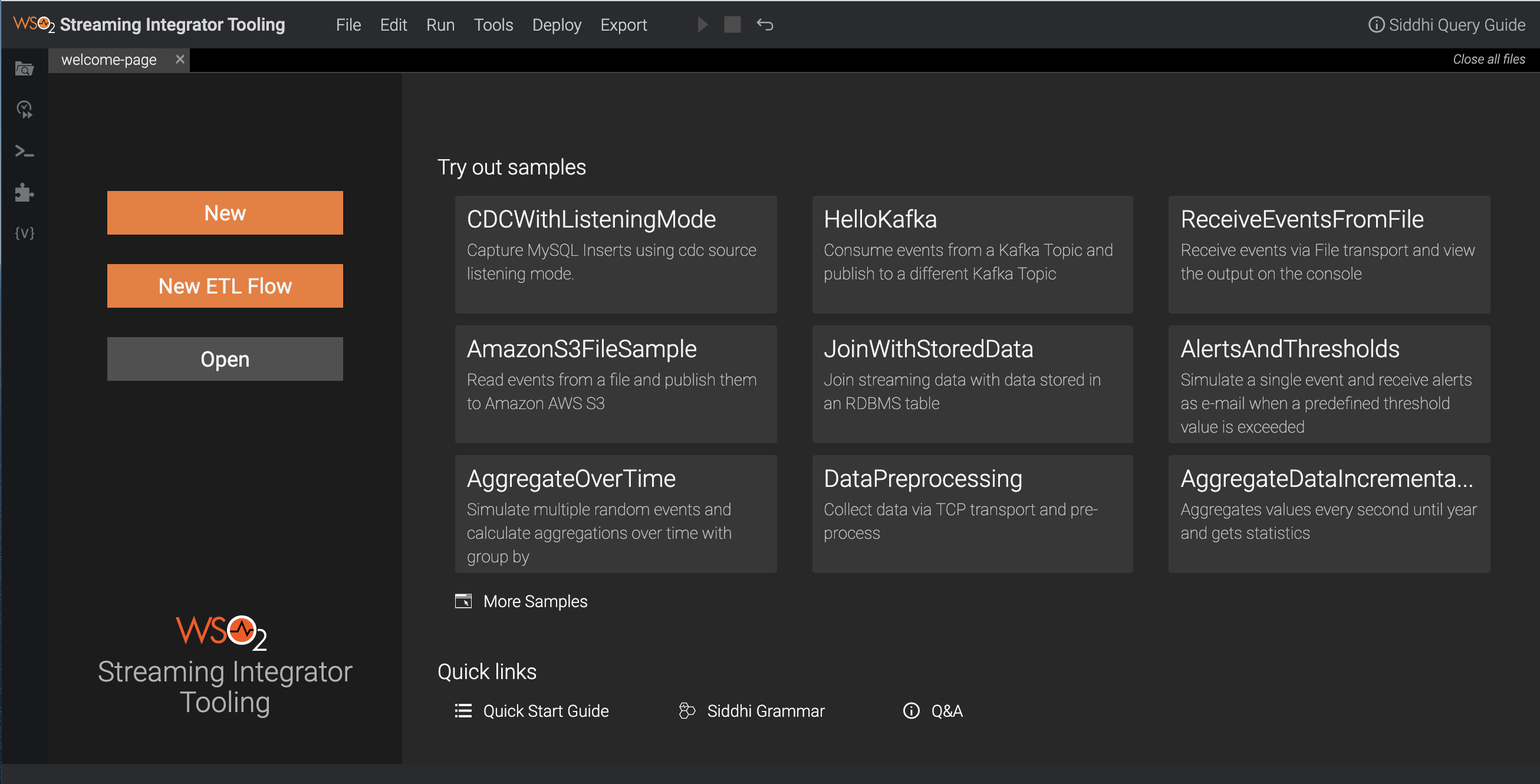Screen dimensions: 1540x784
Task: Open the CDCWithListeningMode sample
Action: 616,255
